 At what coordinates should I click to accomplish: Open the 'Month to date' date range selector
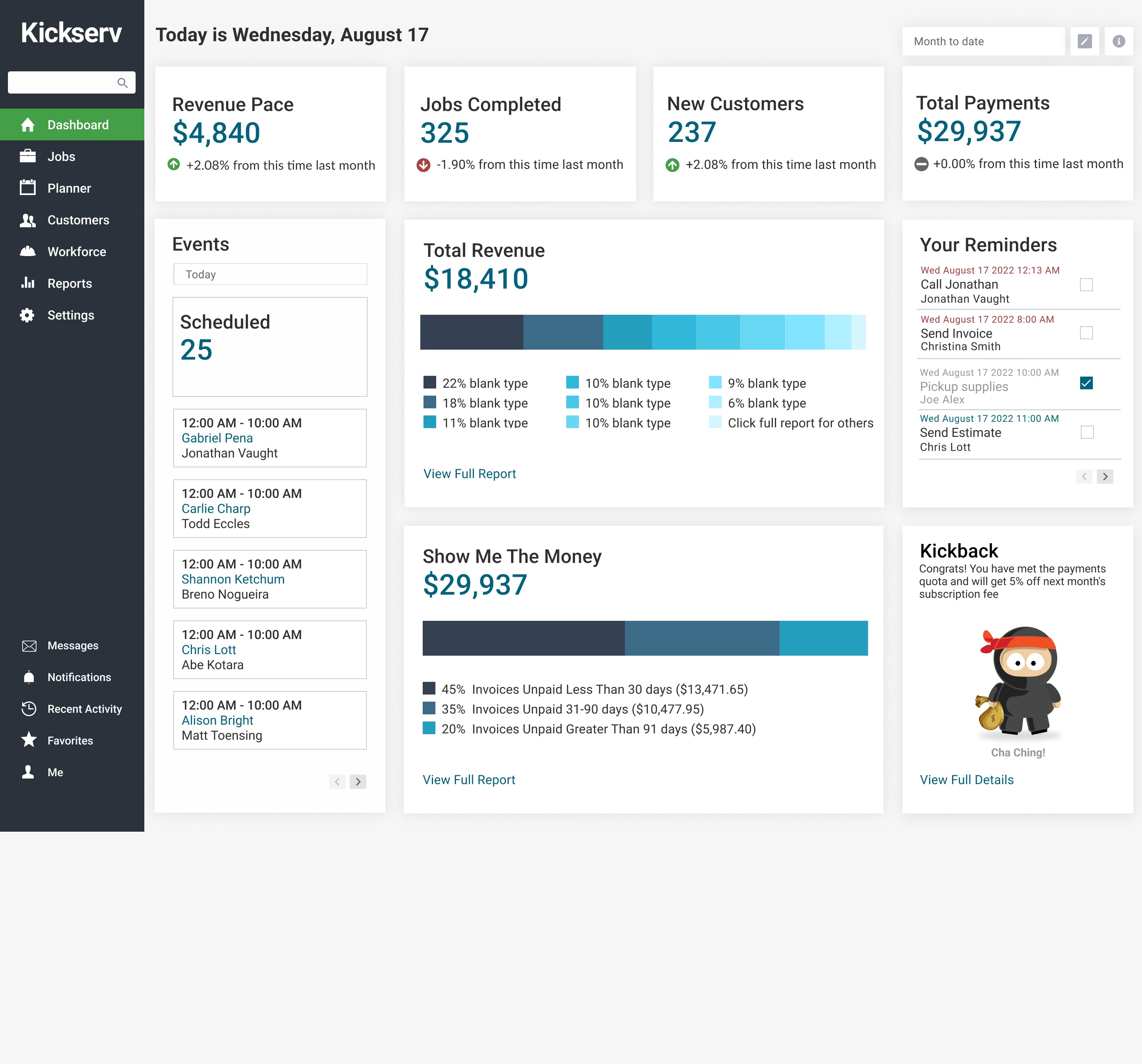click(983, 41)
